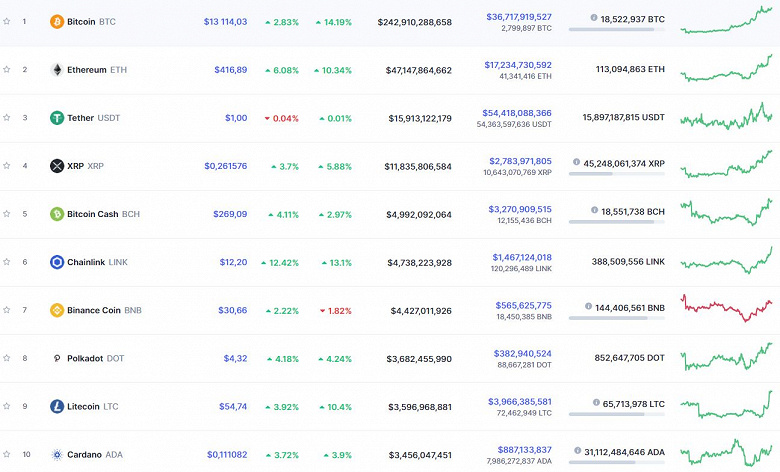780x472 pixels.
Task: Click the Binance Coin yellow icon
Action: [x=57, y=310]
